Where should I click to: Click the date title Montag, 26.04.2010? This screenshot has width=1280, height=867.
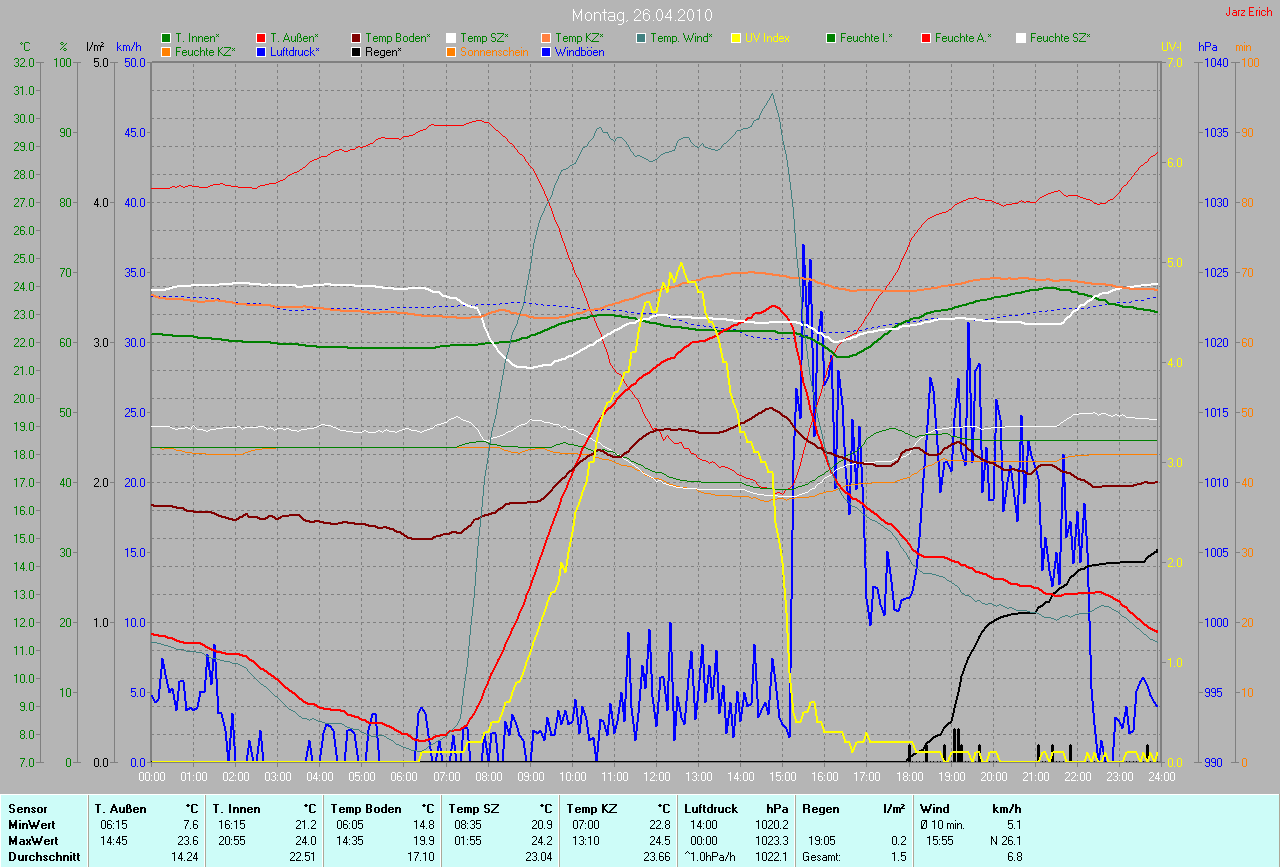click(640, 16)
